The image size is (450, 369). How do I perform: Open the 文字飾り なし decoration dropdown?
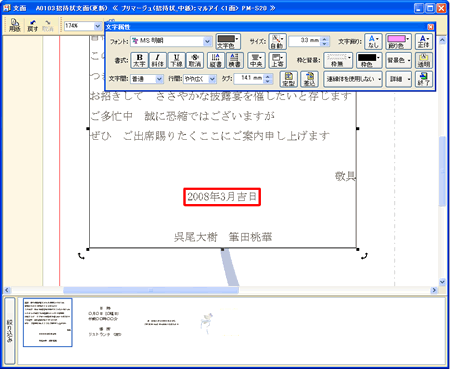[x=373, y=41]
